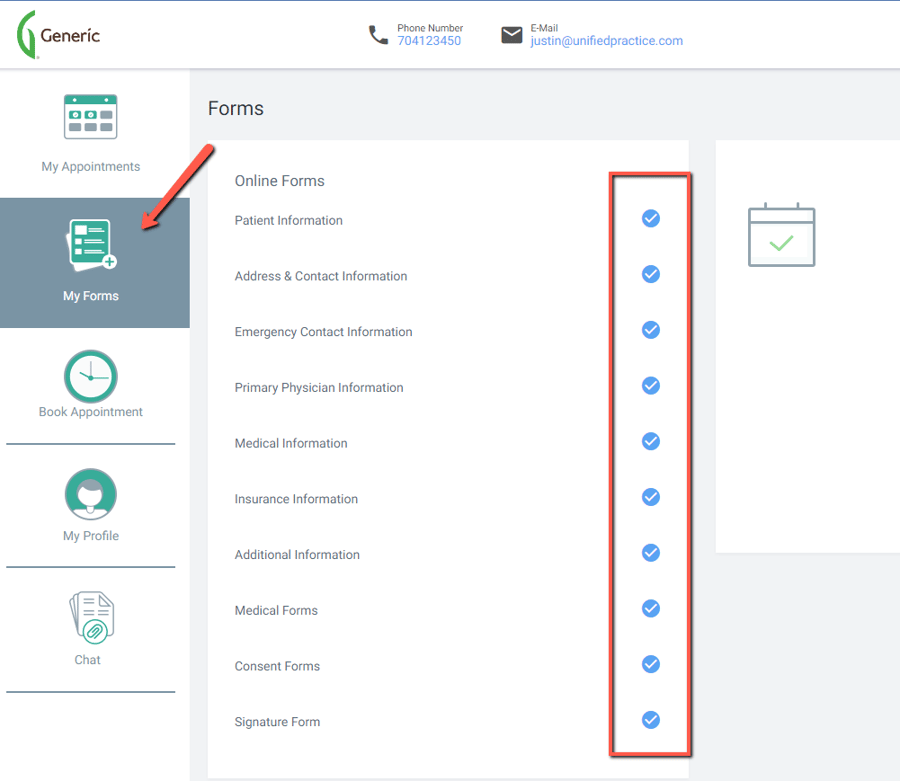Click the phone receiver icon in the header
This screenshot has height=781, width=900.
(378, 34)
